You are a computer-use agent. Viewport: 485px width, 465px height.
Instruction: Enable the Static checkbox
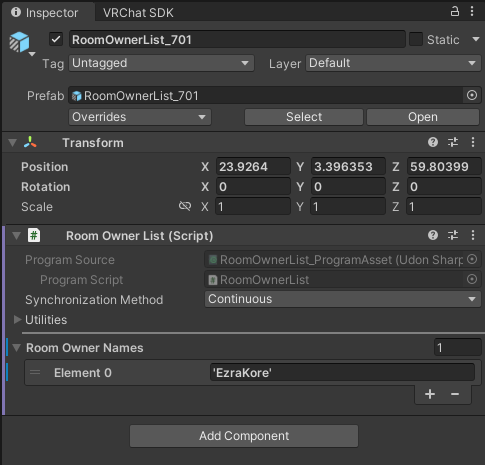[416, 39]
